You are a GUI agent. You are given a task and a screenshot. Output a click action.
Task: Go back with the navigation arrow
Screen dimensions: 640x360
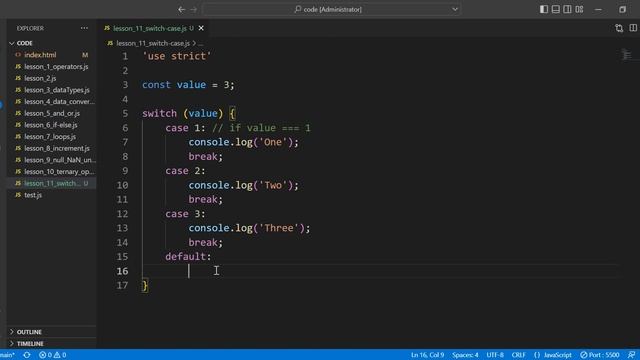click(x=182, y=9)
